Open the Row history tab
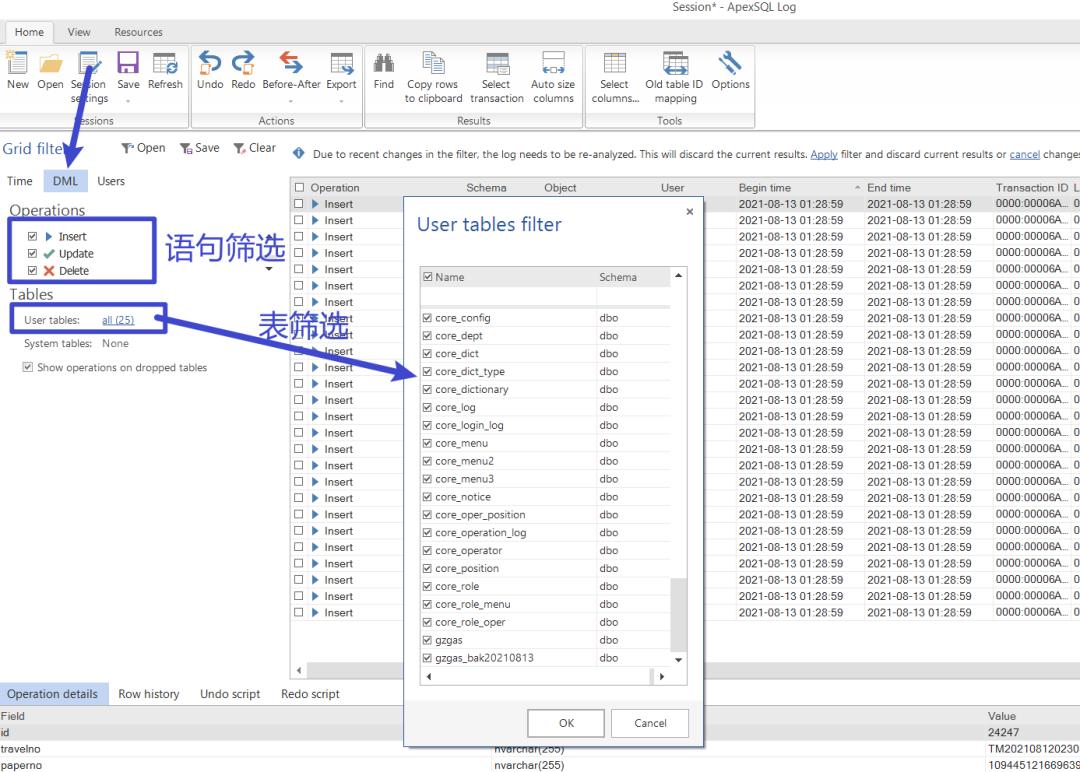The width and height of the screenshot is (1080, 772). tap(148, 693)
